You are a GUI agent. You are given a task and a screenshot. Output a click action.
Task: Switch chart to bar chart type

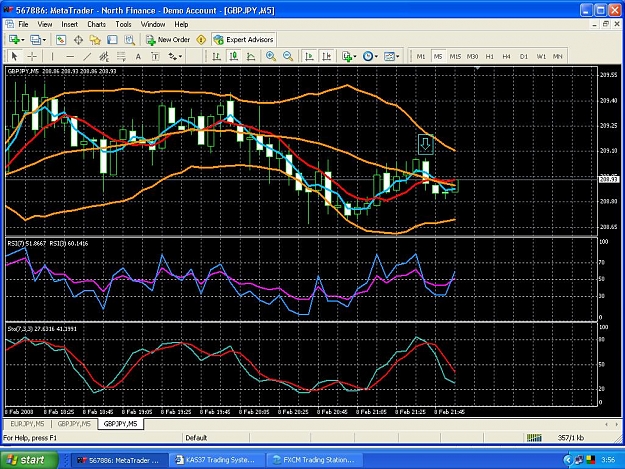coord(216,56)
